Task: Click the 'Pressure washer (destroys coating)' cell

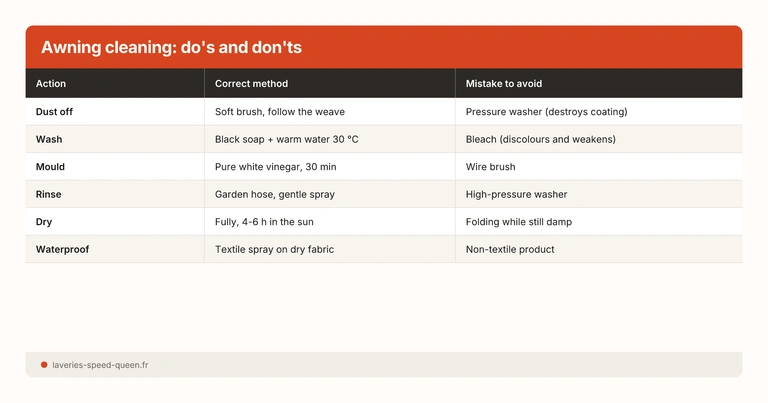Action: point(546,112)
